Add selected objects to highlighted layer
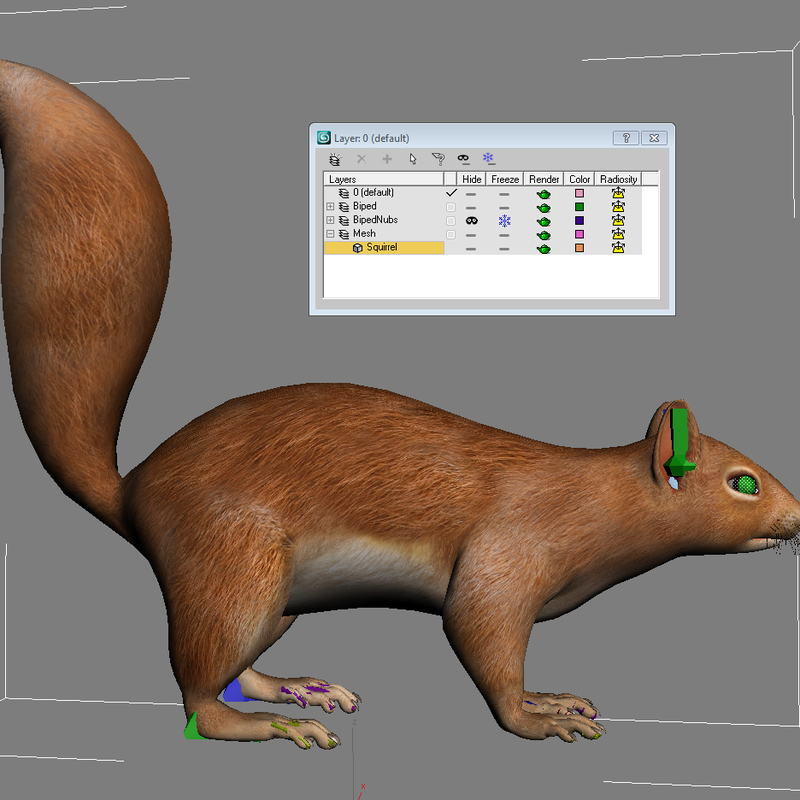The width and height of the screenshot is (800, 800). click(x=386, y=157)
